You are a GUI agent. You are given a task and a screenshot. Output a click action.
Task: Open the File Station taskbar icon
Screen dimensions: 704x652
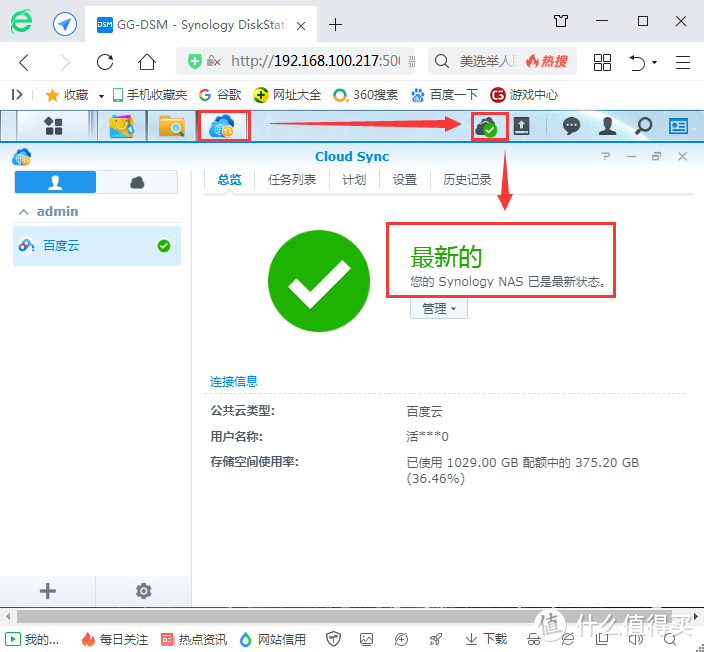171,126
